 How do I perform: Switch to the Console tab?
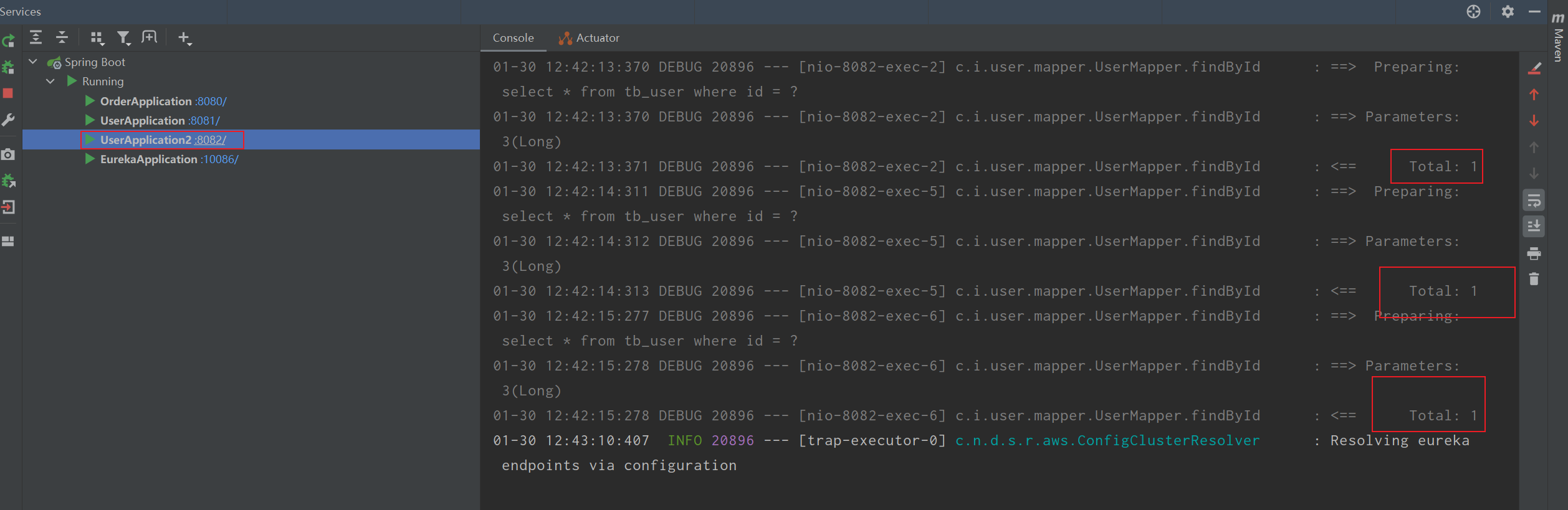tap(513, 38)
